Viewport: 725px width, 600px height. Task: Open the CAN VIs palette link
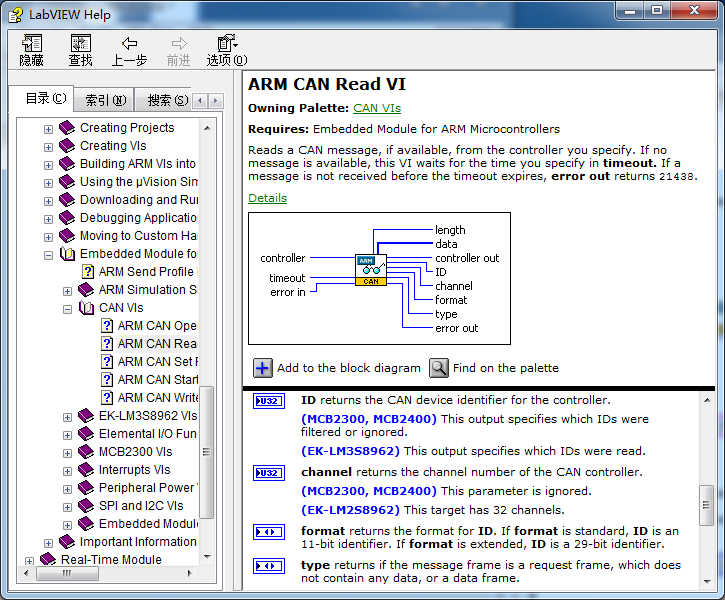[x=377, y=108]
